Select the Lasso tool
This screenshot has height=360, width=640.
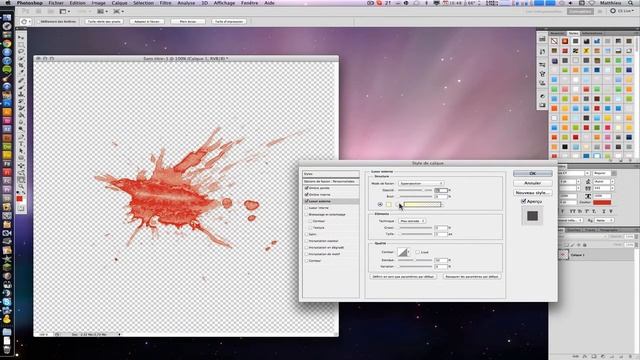click(x=21, y=52)
